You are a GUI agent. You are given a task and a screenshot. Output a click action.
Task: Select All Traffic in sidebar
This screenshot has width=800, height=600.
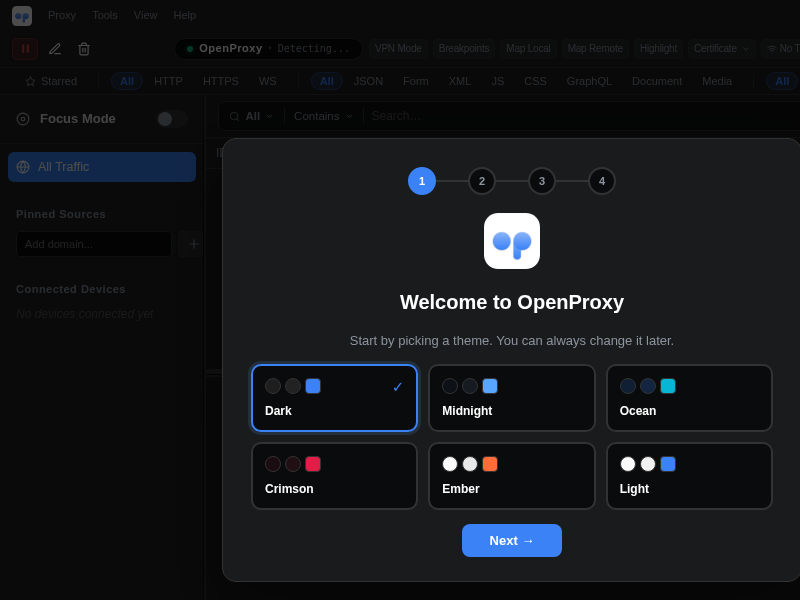(x=102, y=167)
